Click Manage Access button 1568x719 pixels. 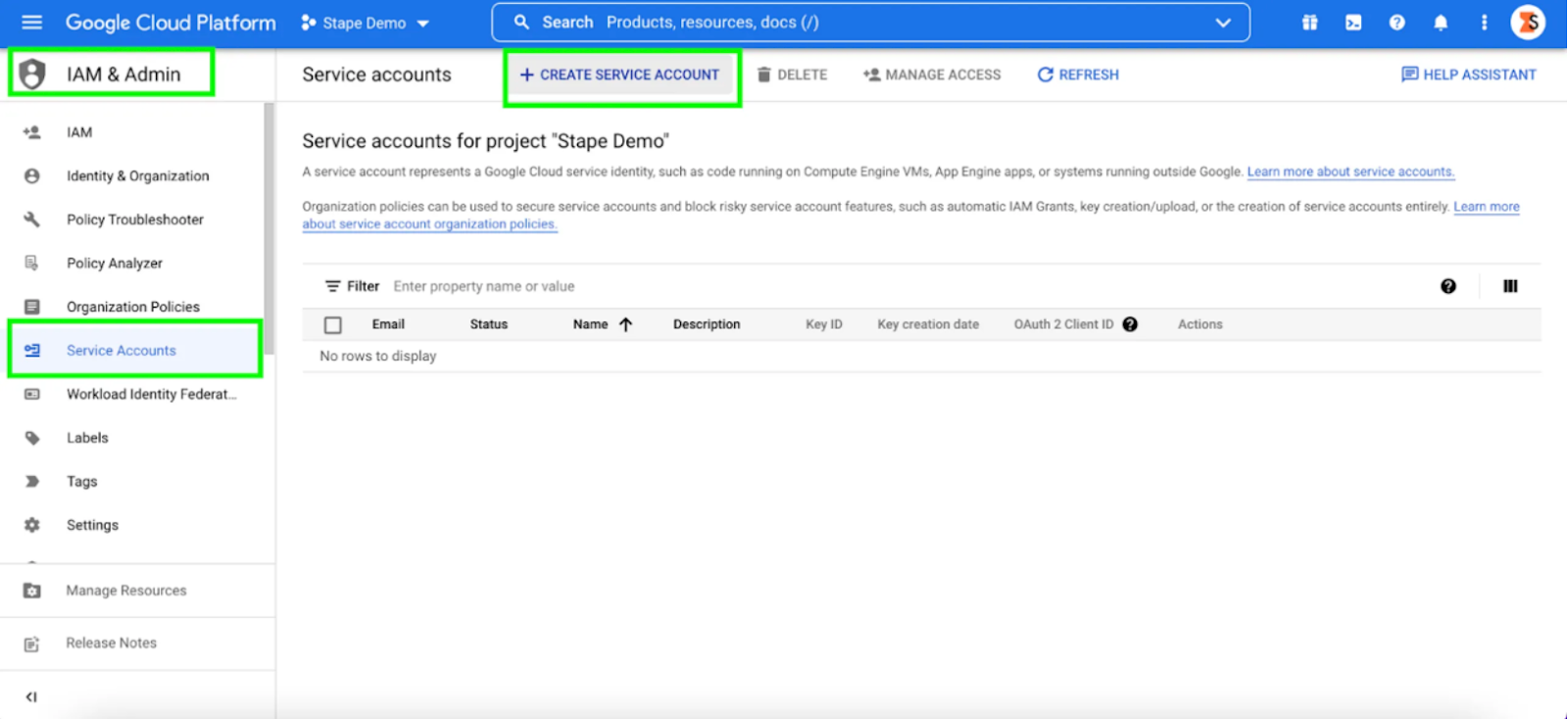click(x=932, y=74)
